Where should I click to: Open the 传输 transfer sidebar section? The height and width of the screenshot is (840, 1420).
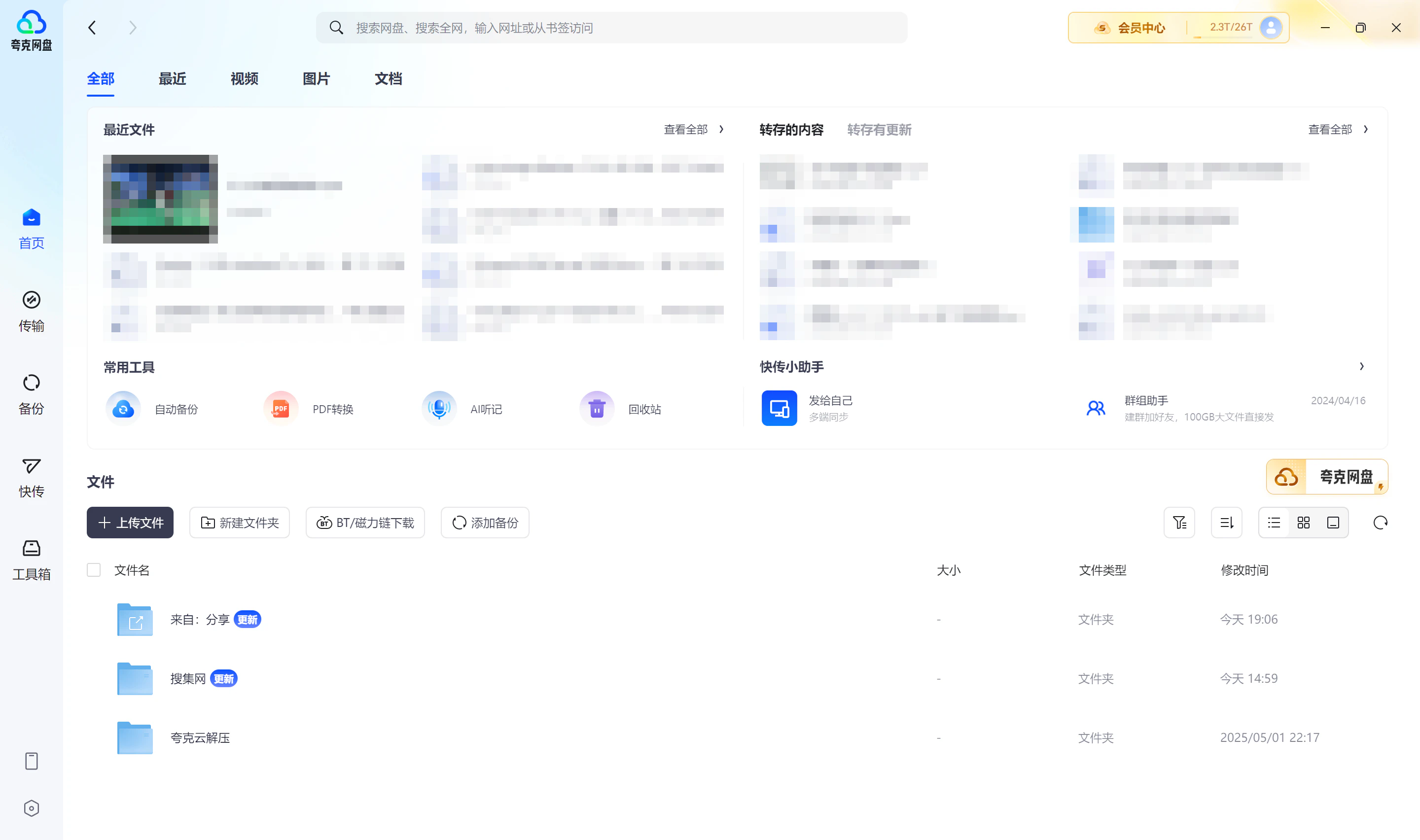(31, 312)
